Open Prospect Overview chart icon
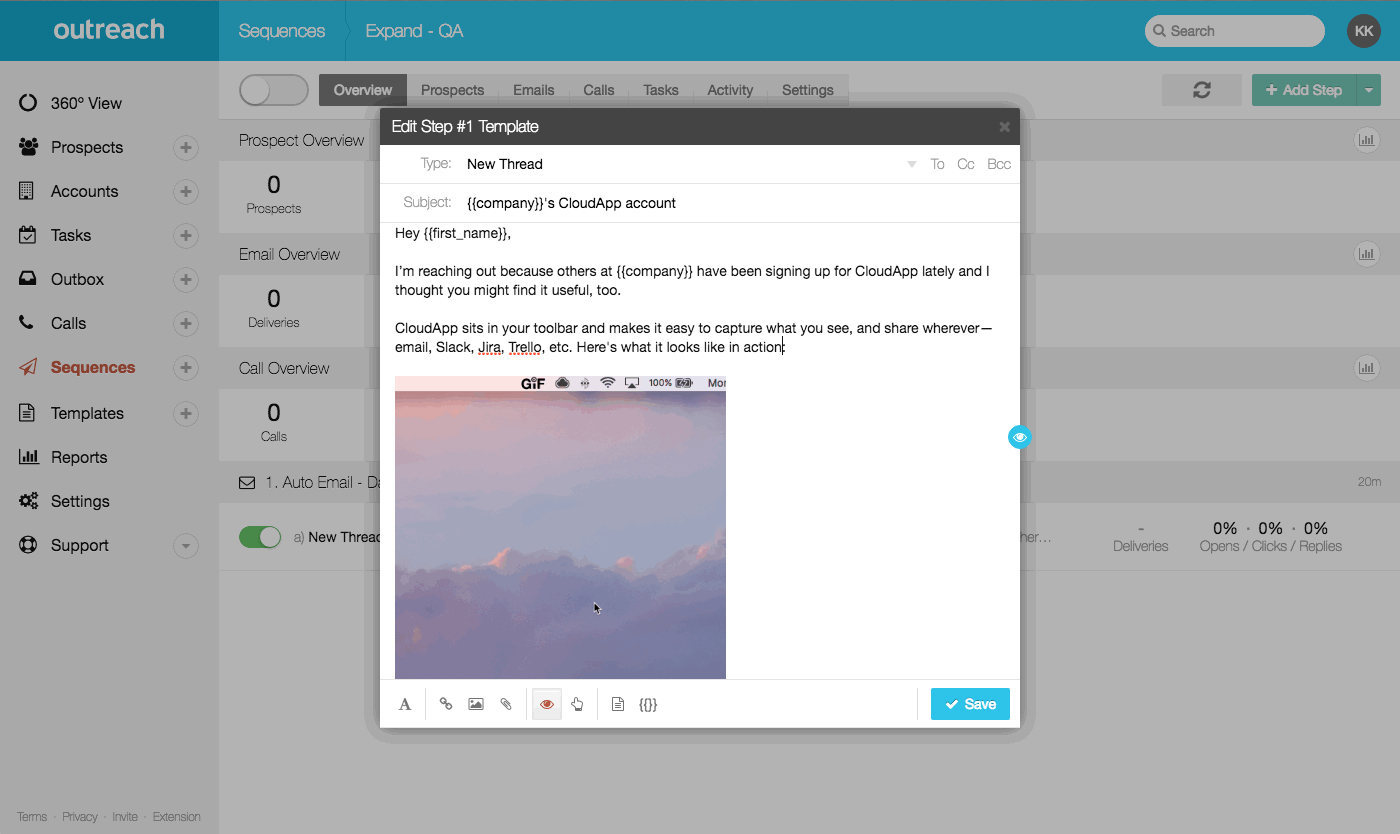The width and height of the screenshot is (1400, 834). (1366, 140)
